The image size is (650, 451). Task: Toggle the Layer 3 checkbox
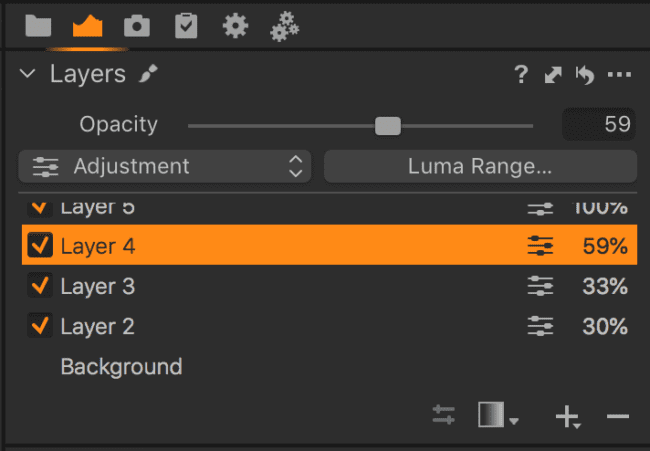pyautogui.click(x=40, y=285)
